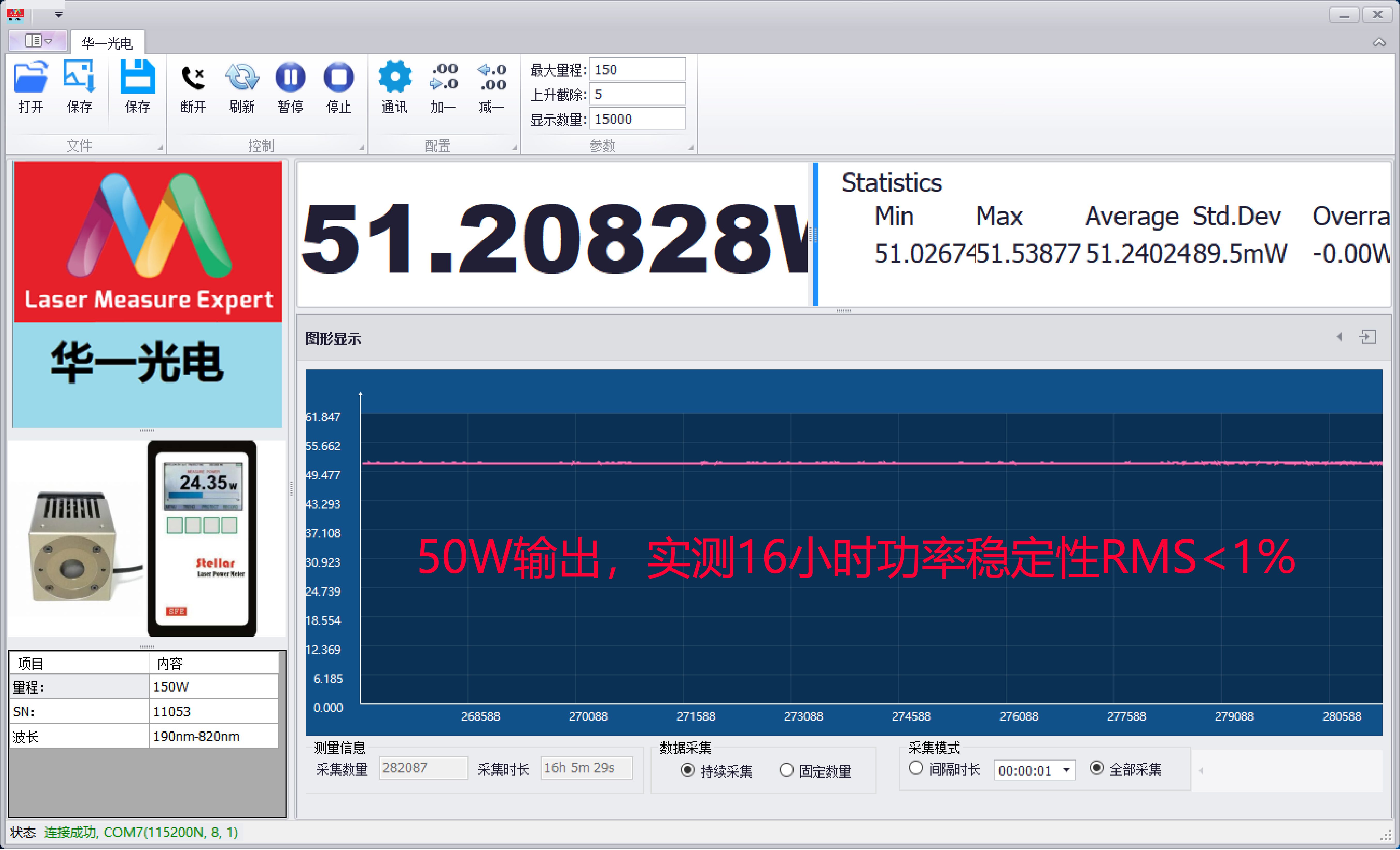Viewport: 1400px width, 850px height.
Task: Select fixed quantity (固定数量) radio
Action: tap(786, 770)
